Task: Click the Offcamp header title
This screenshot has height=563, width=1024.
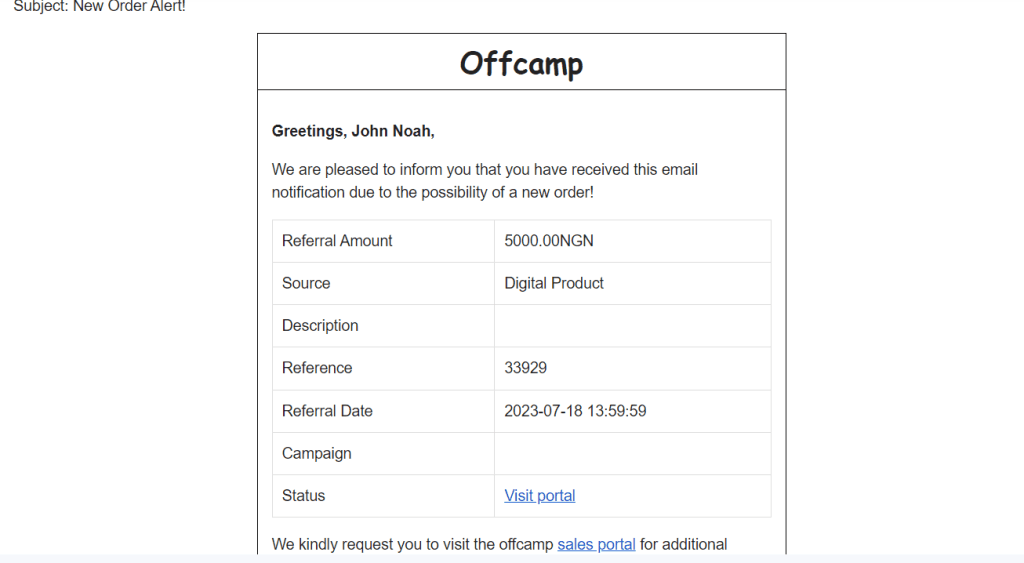Action: [x=521, y=63]
